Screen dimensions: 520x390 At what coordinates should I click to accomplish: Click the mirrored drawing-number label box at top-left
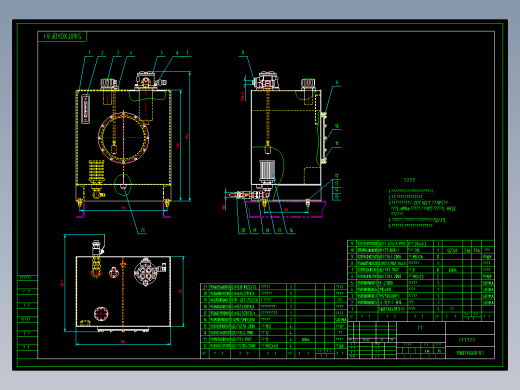click(62, 36)
